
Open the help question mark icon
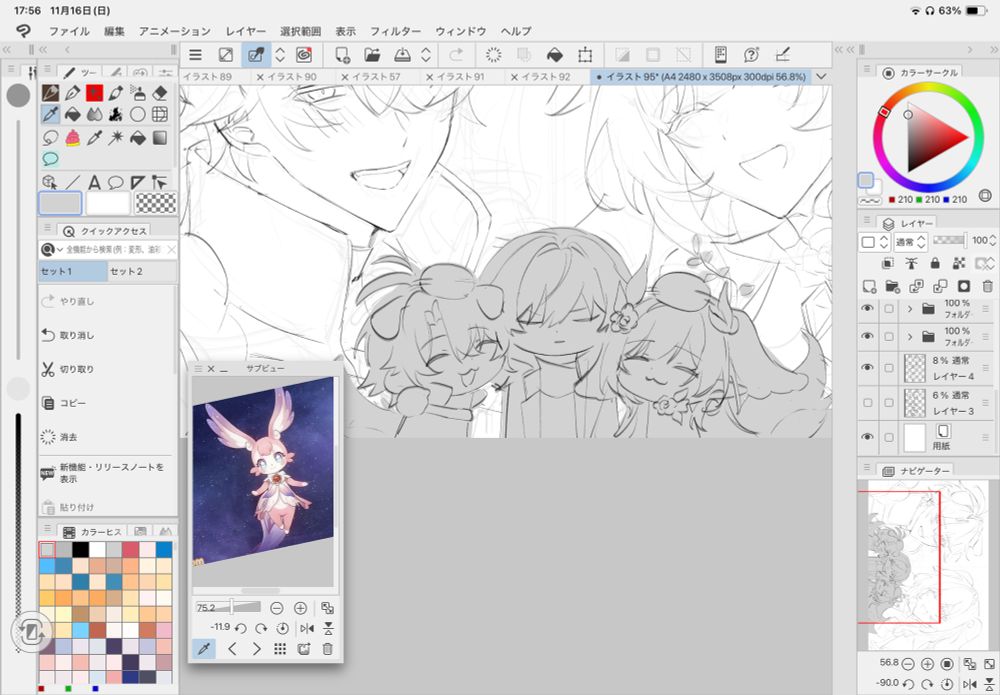[x=751, y=55]
